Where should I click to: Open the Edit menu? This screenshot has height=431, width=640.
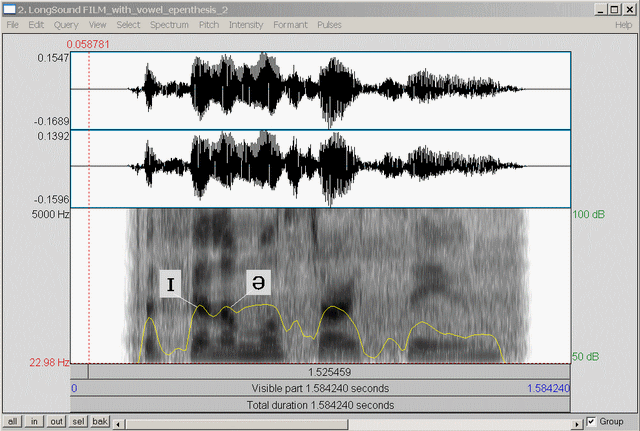36,24
